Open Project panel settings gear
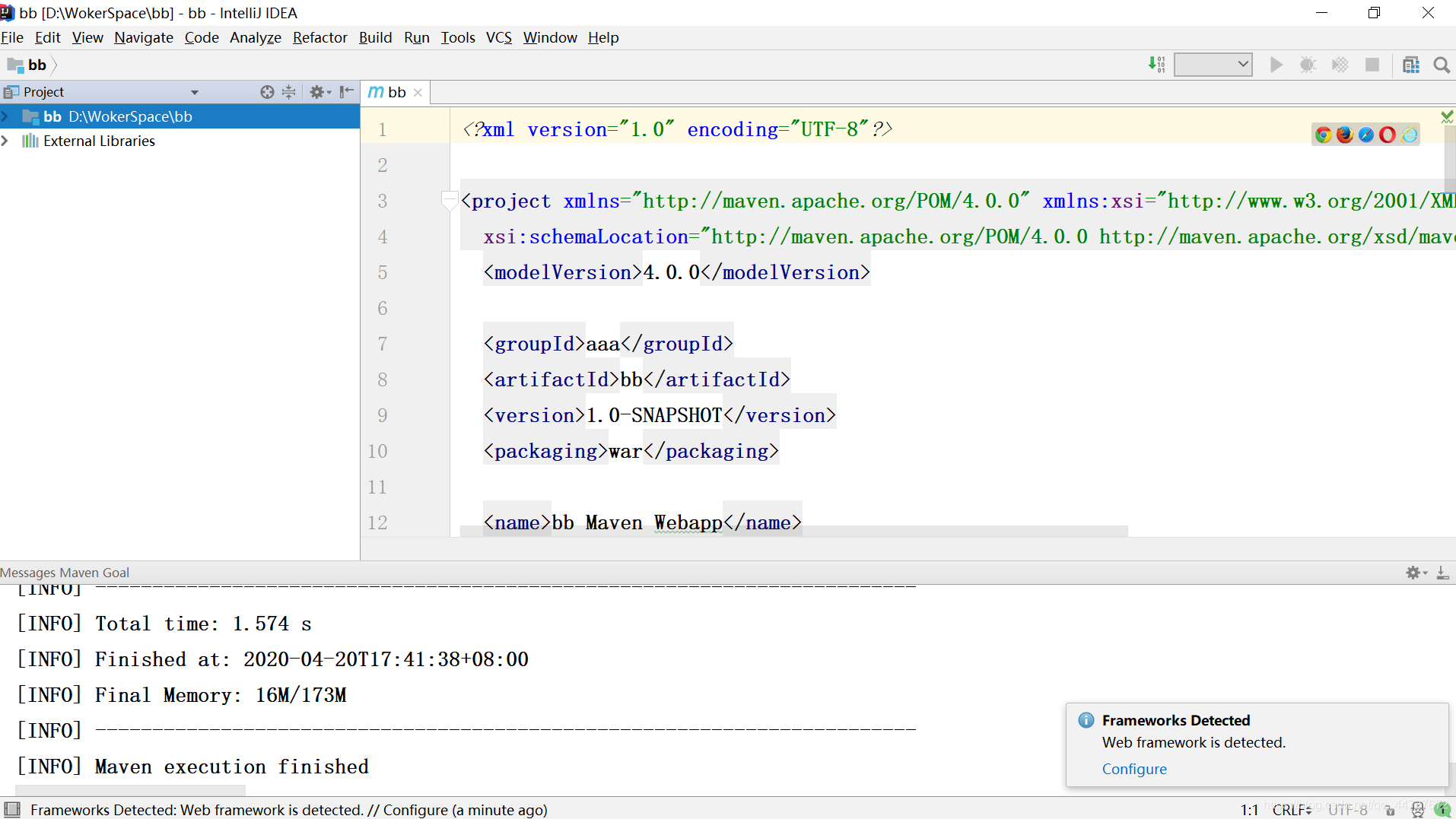The image size is (1456, 819). pos(319,92)
